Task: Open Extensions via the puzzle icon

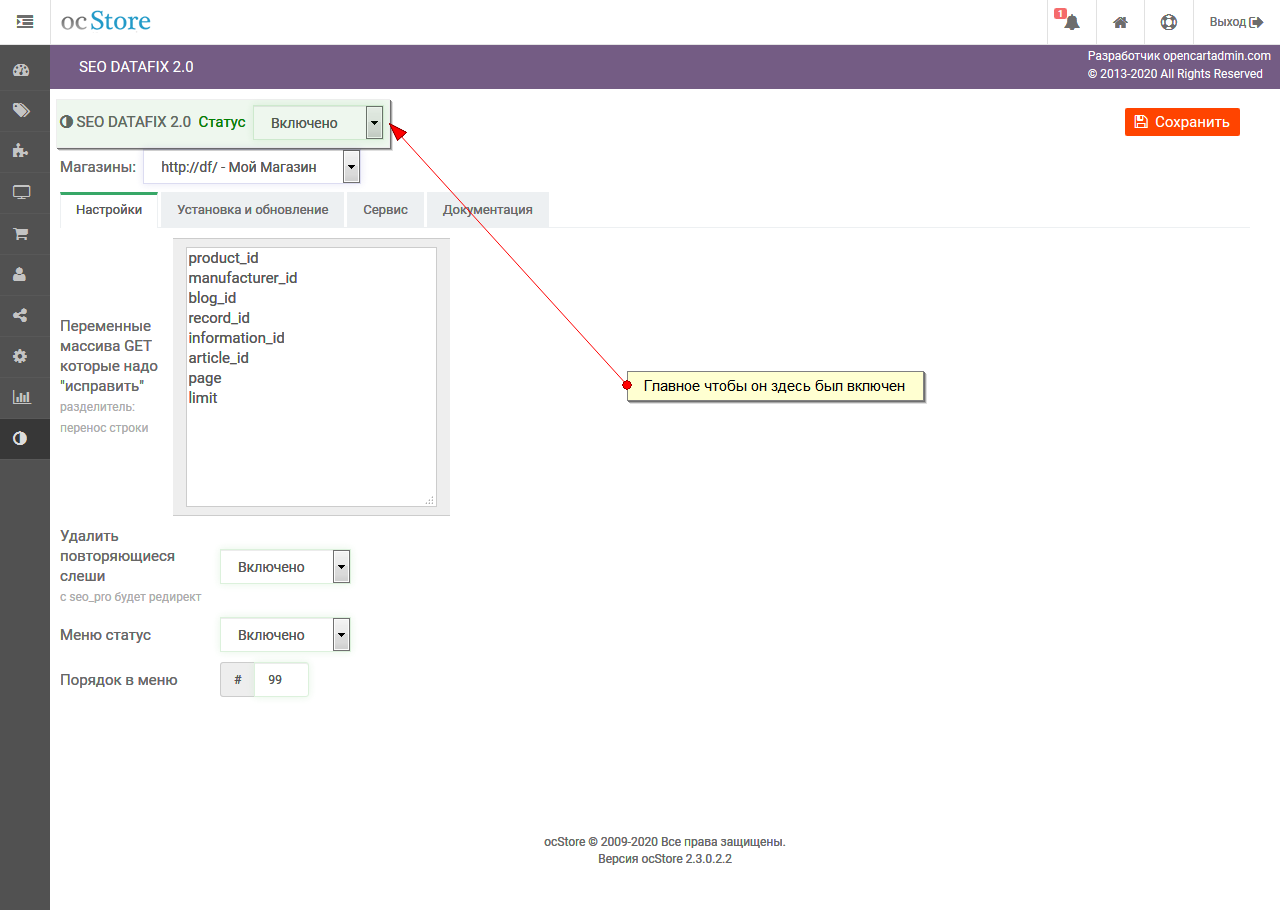Action: pos(21,152)
